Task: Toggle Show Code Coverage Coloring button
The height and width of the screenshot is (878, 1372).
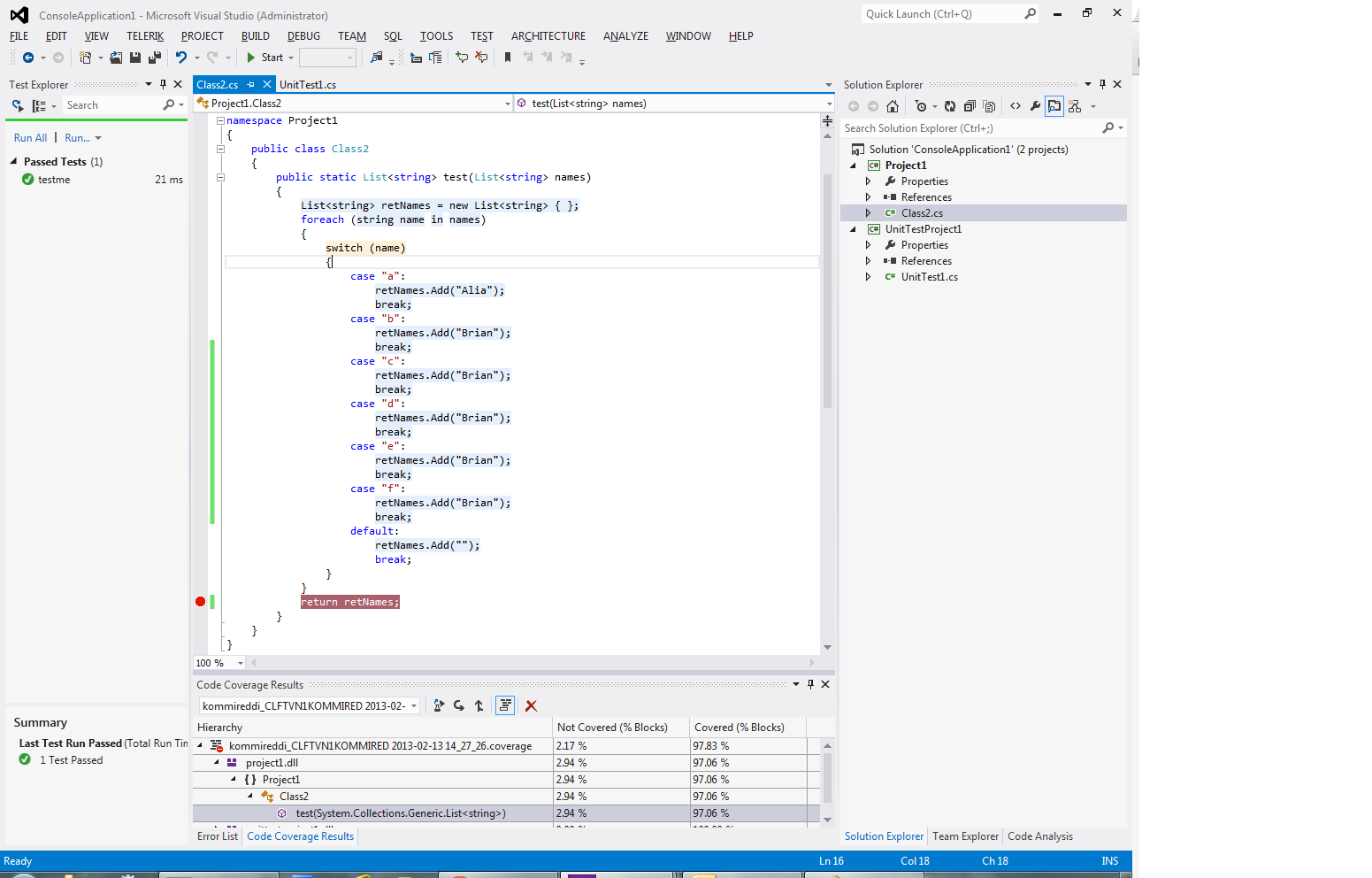Action: pos(505,705)
